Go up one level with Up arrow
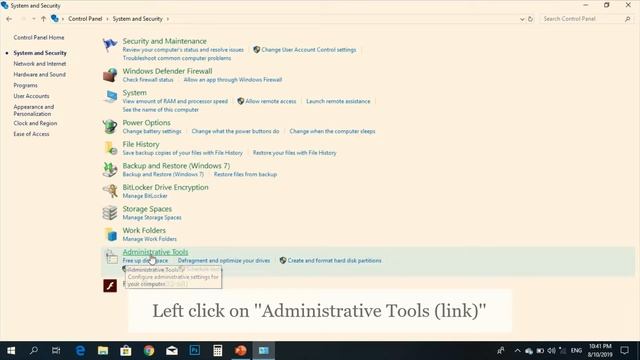The image size is (640, 360). click(43, 19)
